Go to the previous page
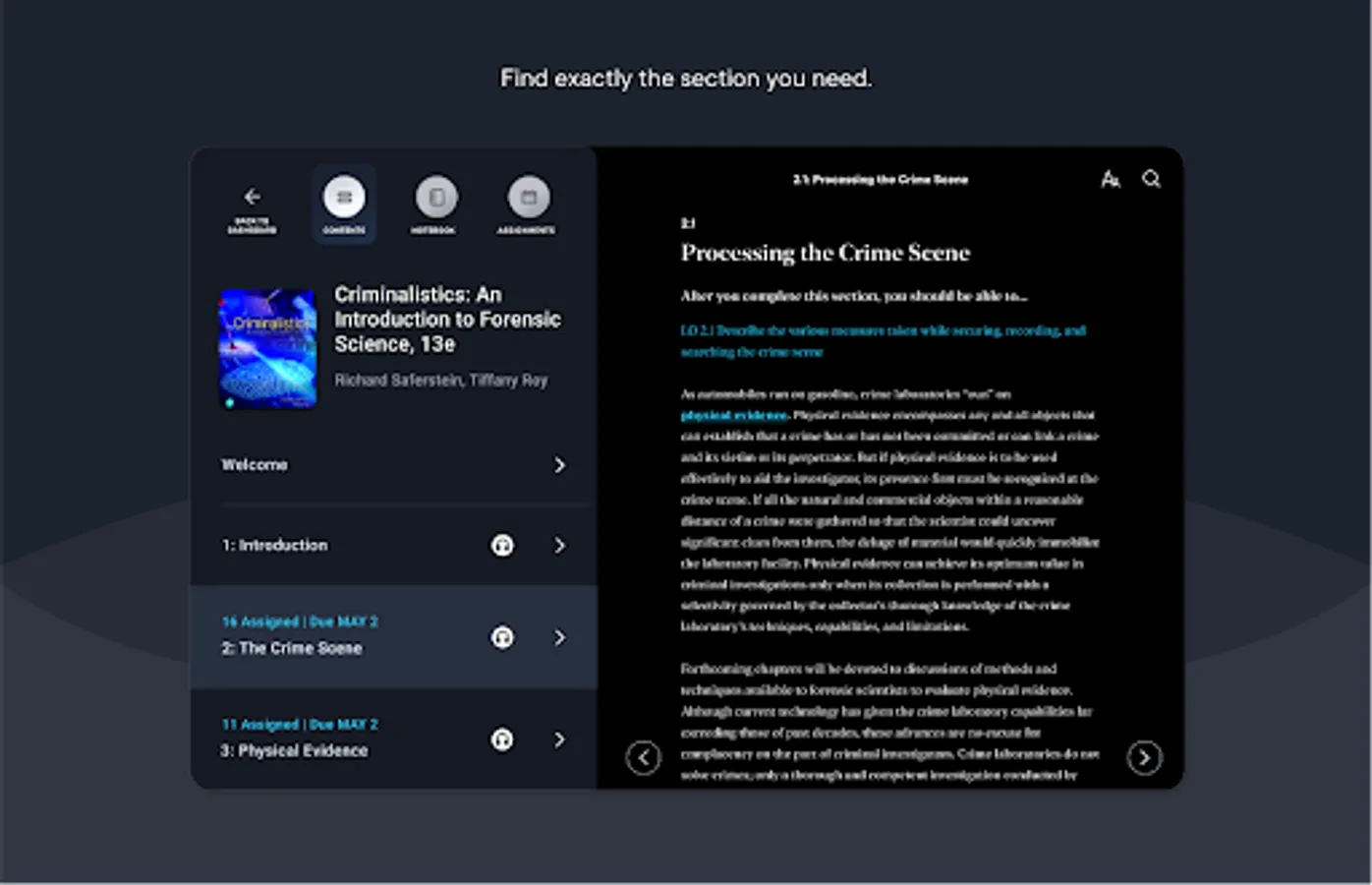1372x885 pixels. coord(644,757)
